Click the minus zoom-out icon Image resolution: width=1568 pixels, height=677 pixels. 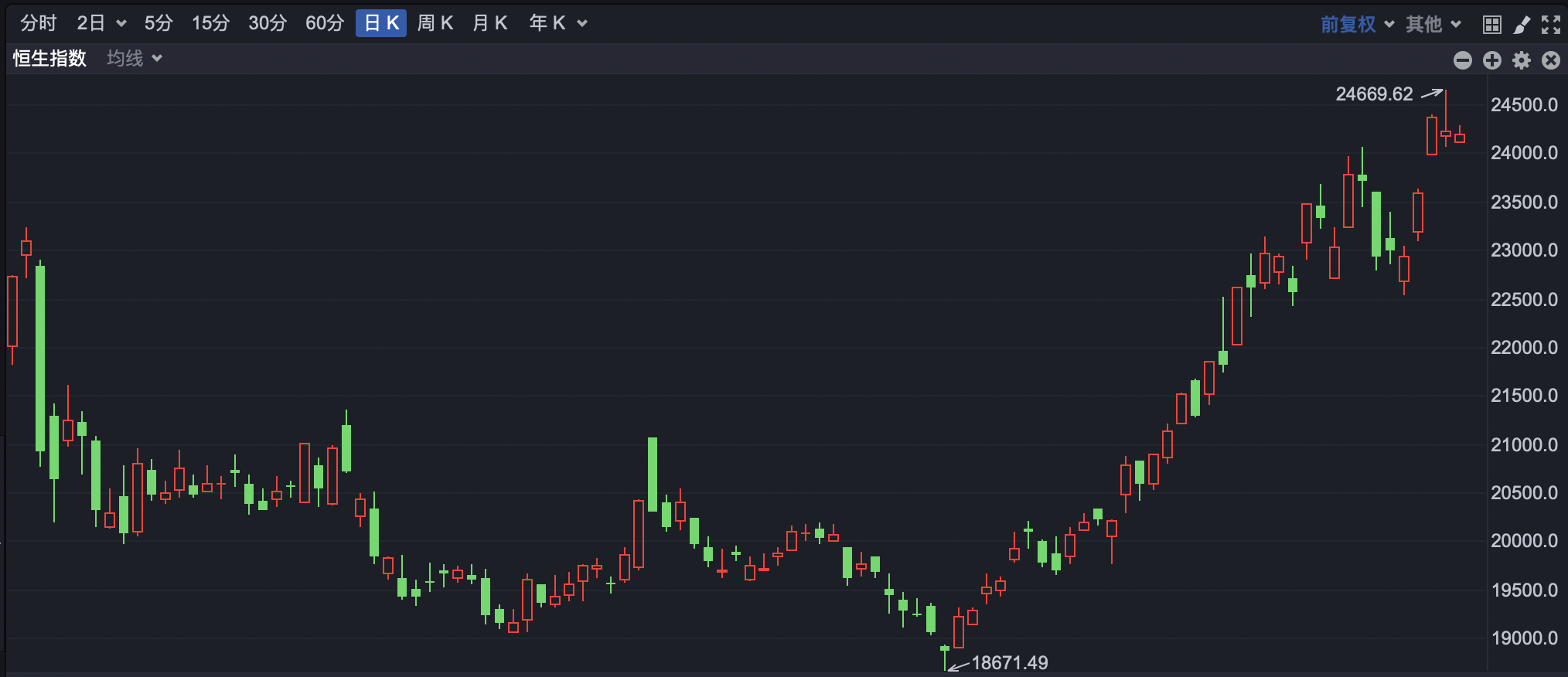[1462, 60]
